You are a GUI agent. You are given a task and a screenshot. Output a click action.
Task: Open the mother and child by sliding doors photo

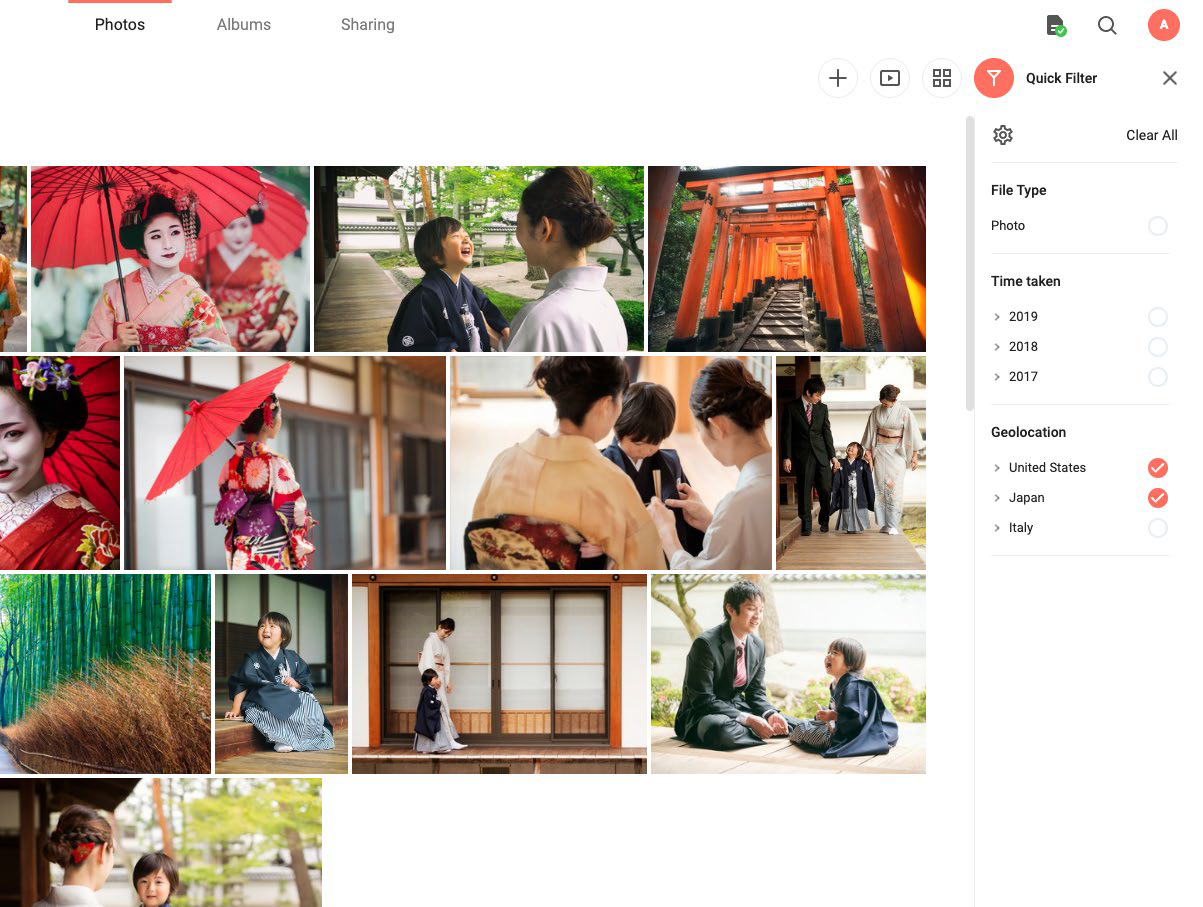pos(499,674)
